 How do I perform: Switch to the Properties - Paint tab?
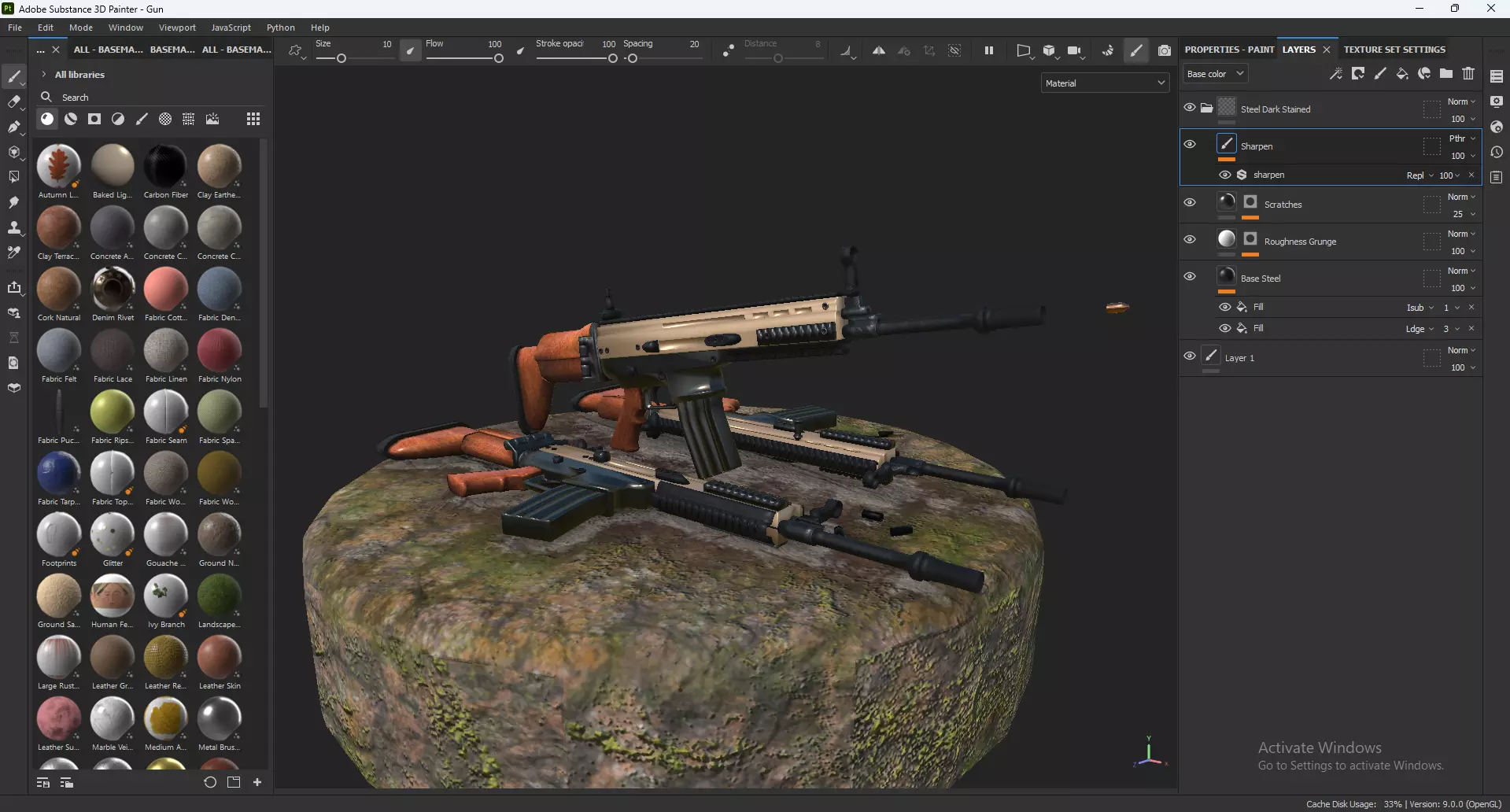click(x=1229, y=50)
